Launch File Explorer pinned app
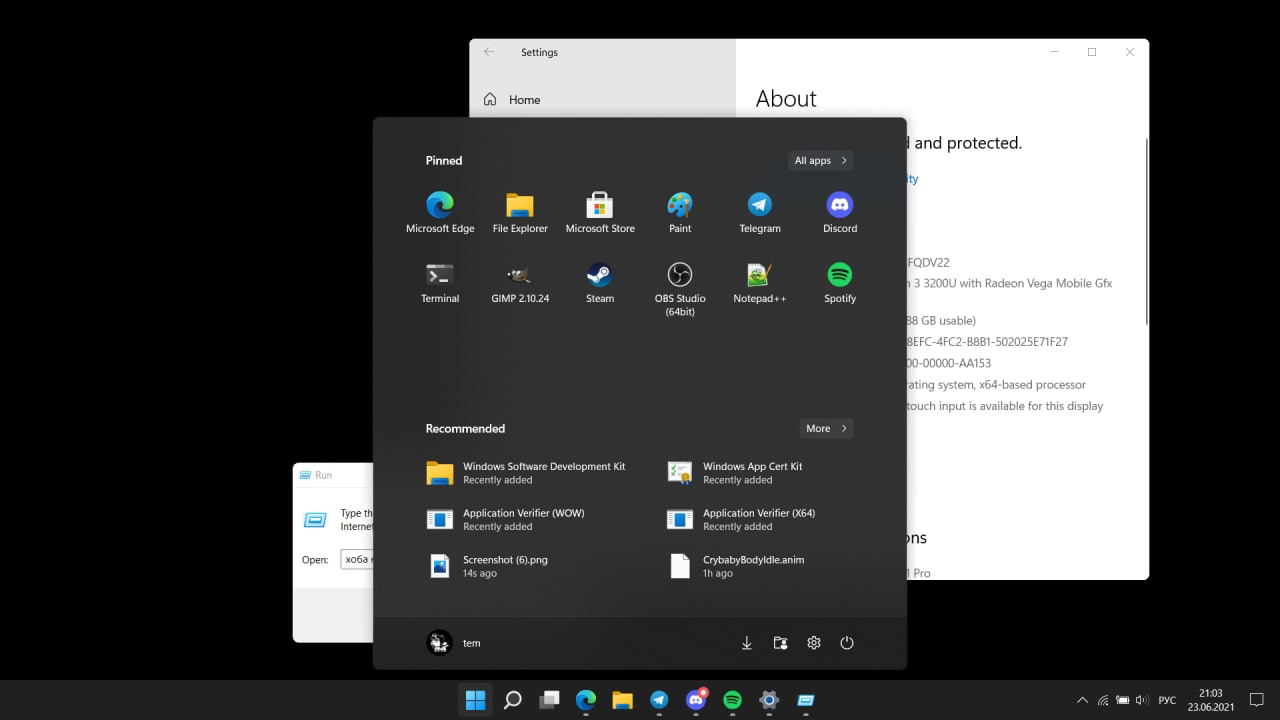This screenshot has width=1280, height=720. (520, 213)
